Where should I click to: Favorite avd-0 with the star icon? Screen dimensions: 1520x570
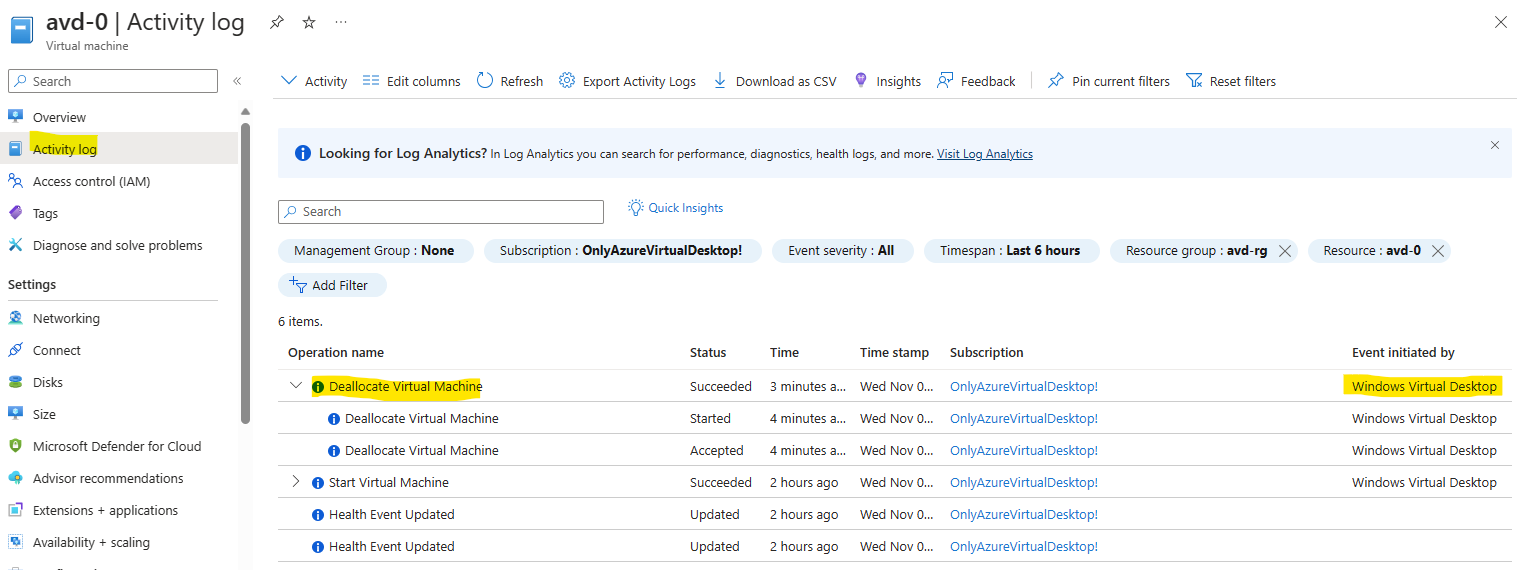tap(309, 22)
